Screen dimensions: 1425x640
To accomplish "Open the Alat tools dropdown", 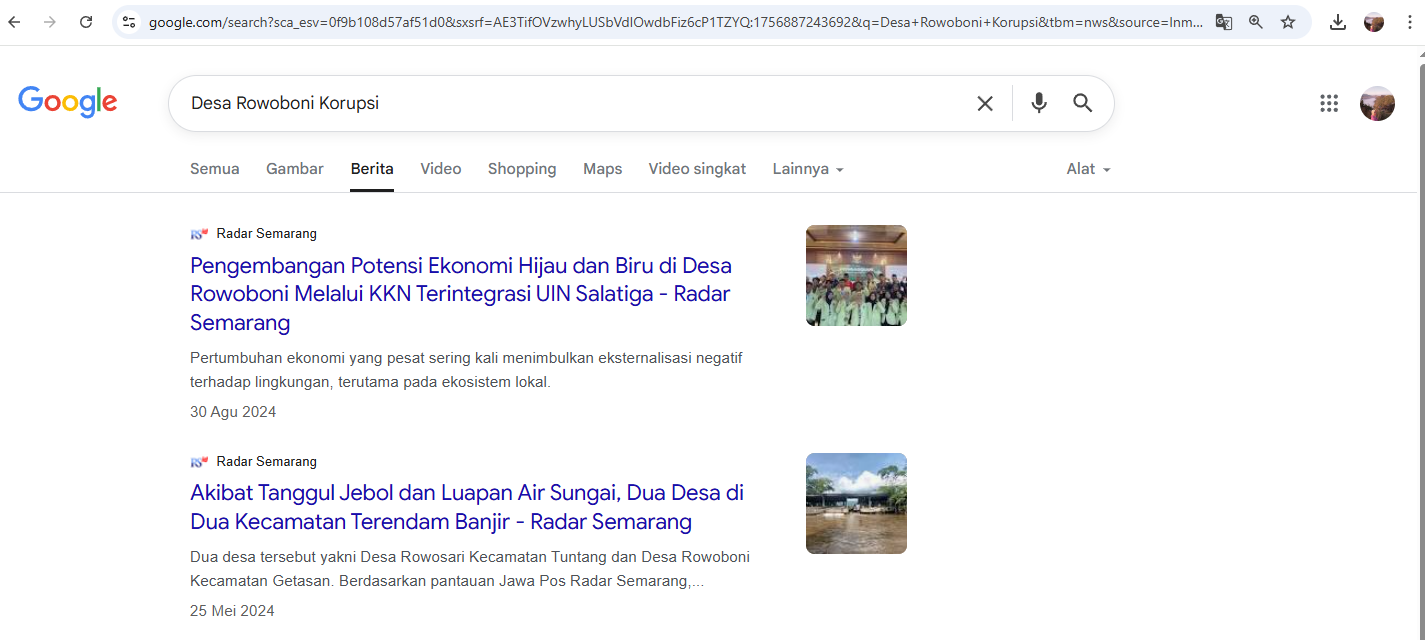I will click(x=1089, y=169).
